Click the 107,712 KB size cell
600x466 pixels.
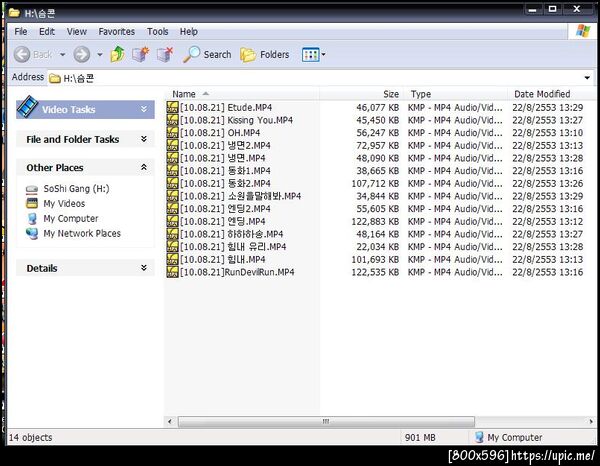click(375, 183)
